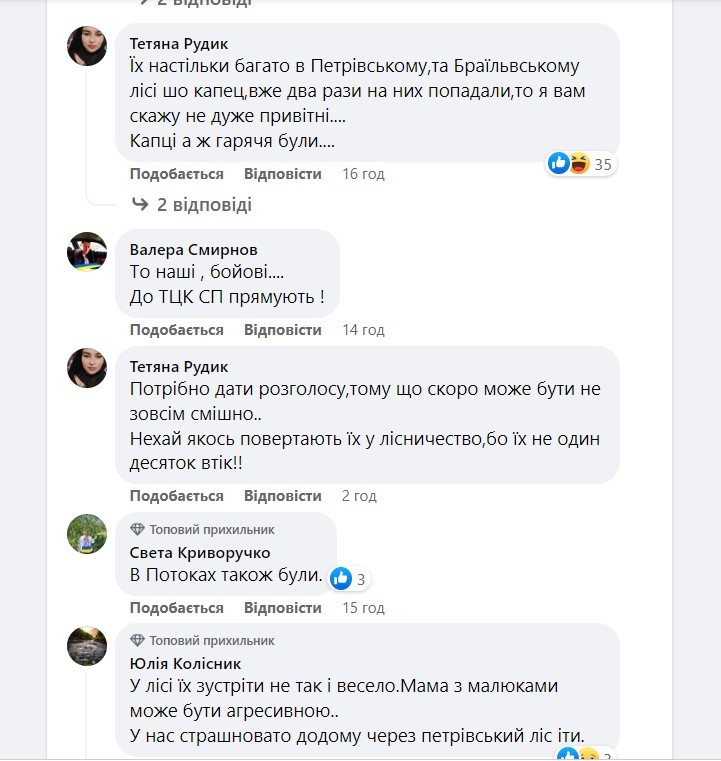
Task: Toggle "Подобається" on the 2 год comment
Action: (x=176, y=496)
